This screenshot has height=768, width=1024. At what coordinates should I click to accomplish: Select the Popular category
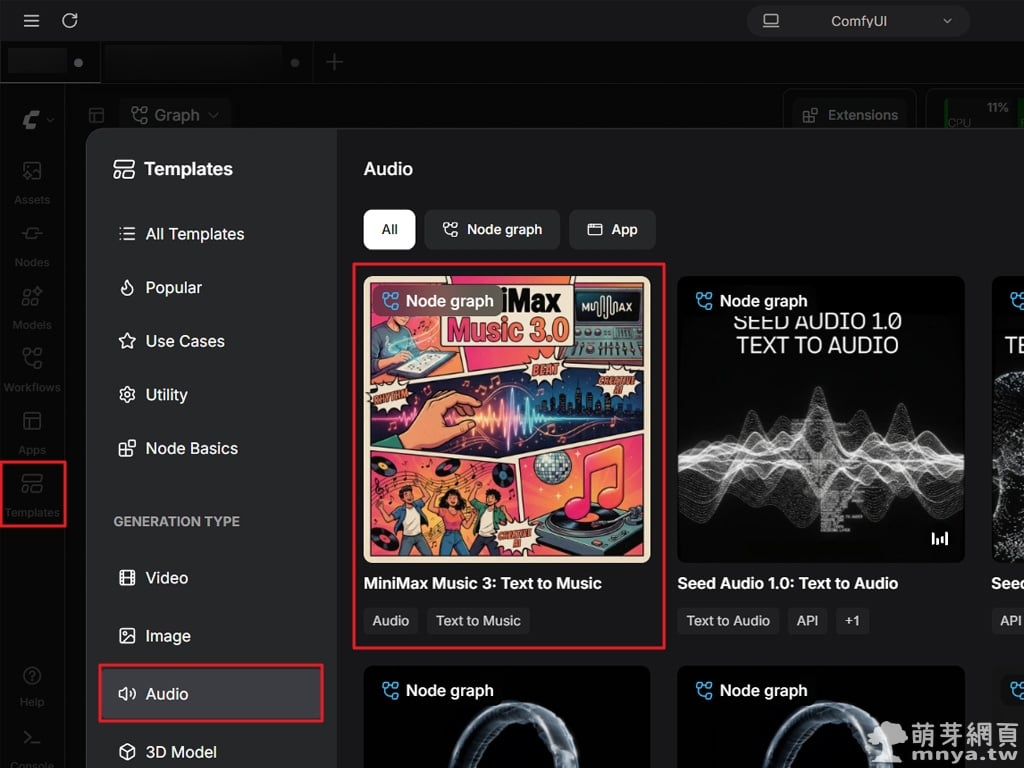click(210, 287)
